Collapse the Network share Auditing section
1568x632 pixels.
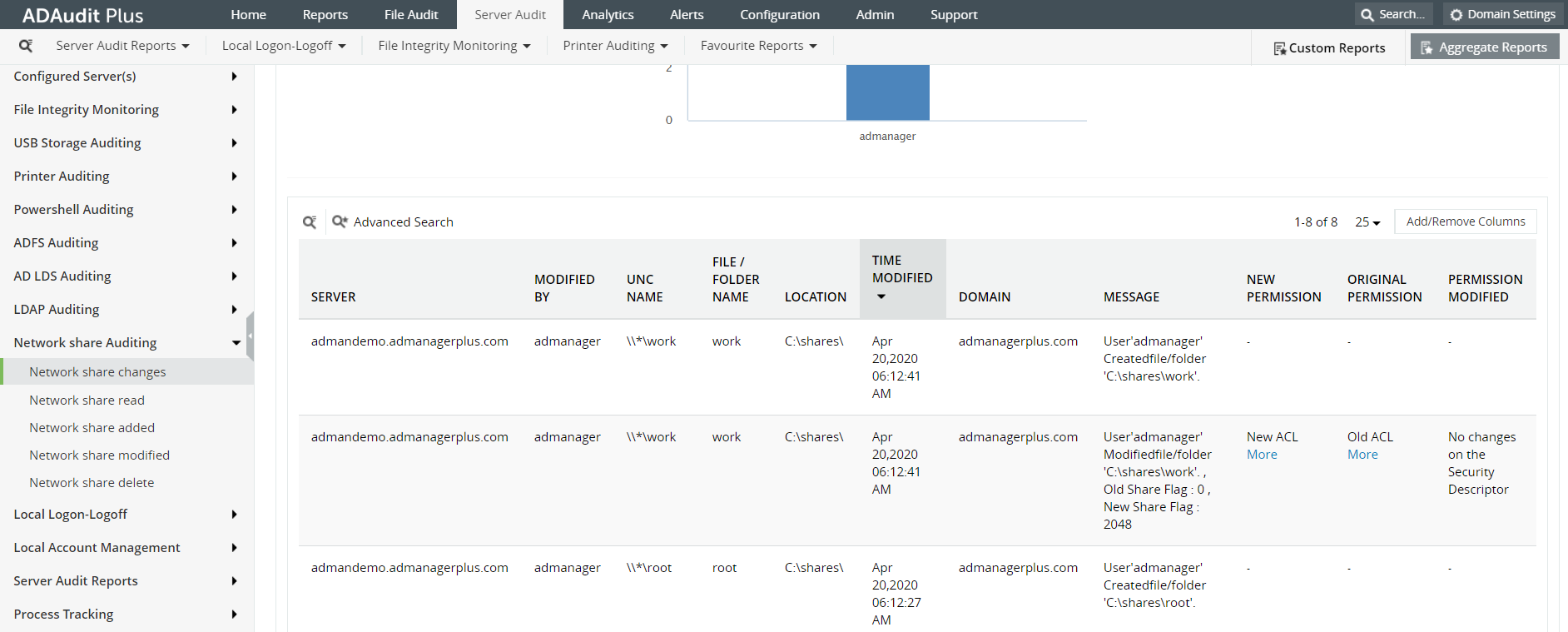(x=236, y=342)
